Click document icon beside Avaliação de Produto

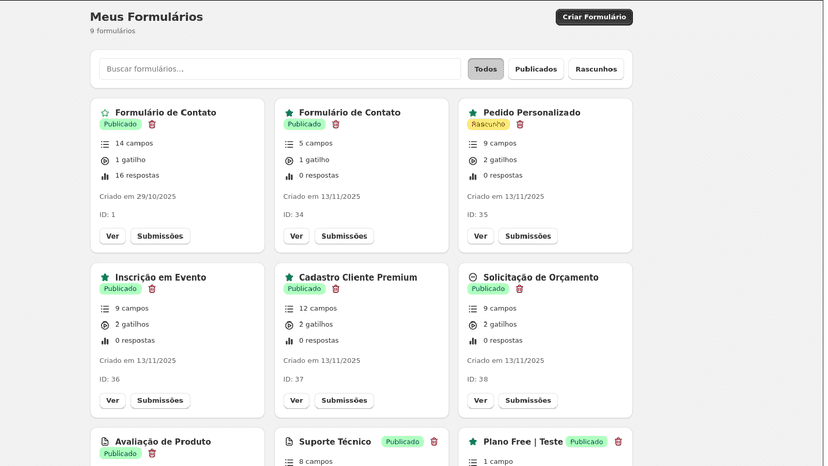(x=105, y=442)
